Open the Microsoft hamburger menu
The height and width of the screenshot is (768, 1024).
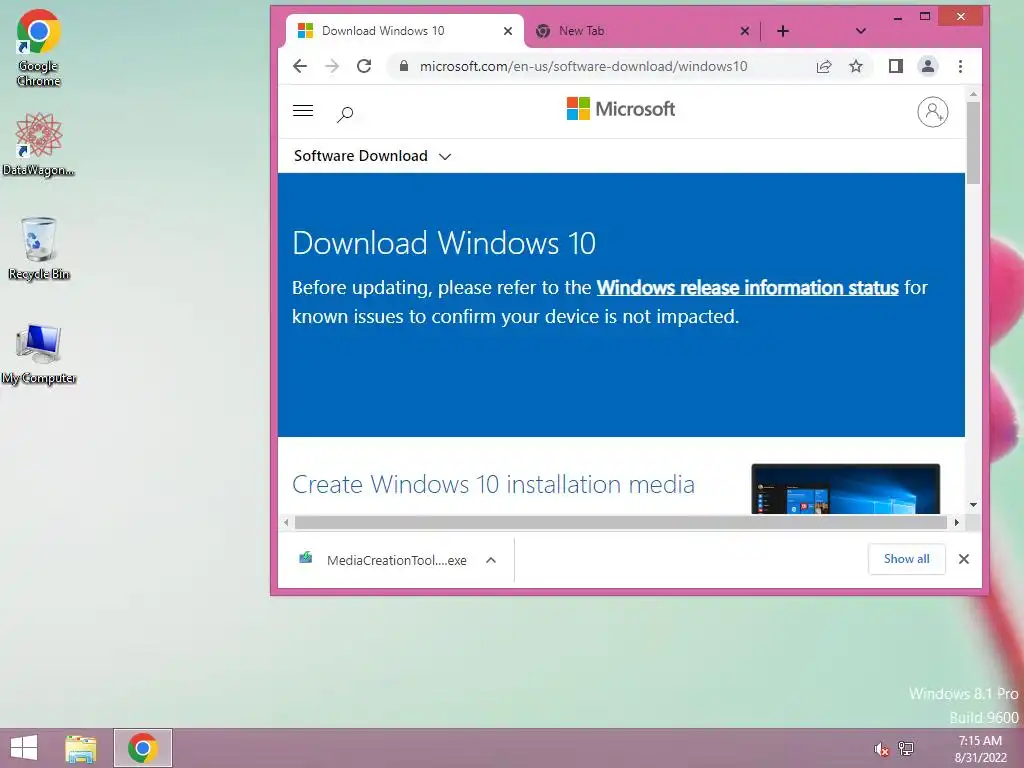[x=303, y=110]
